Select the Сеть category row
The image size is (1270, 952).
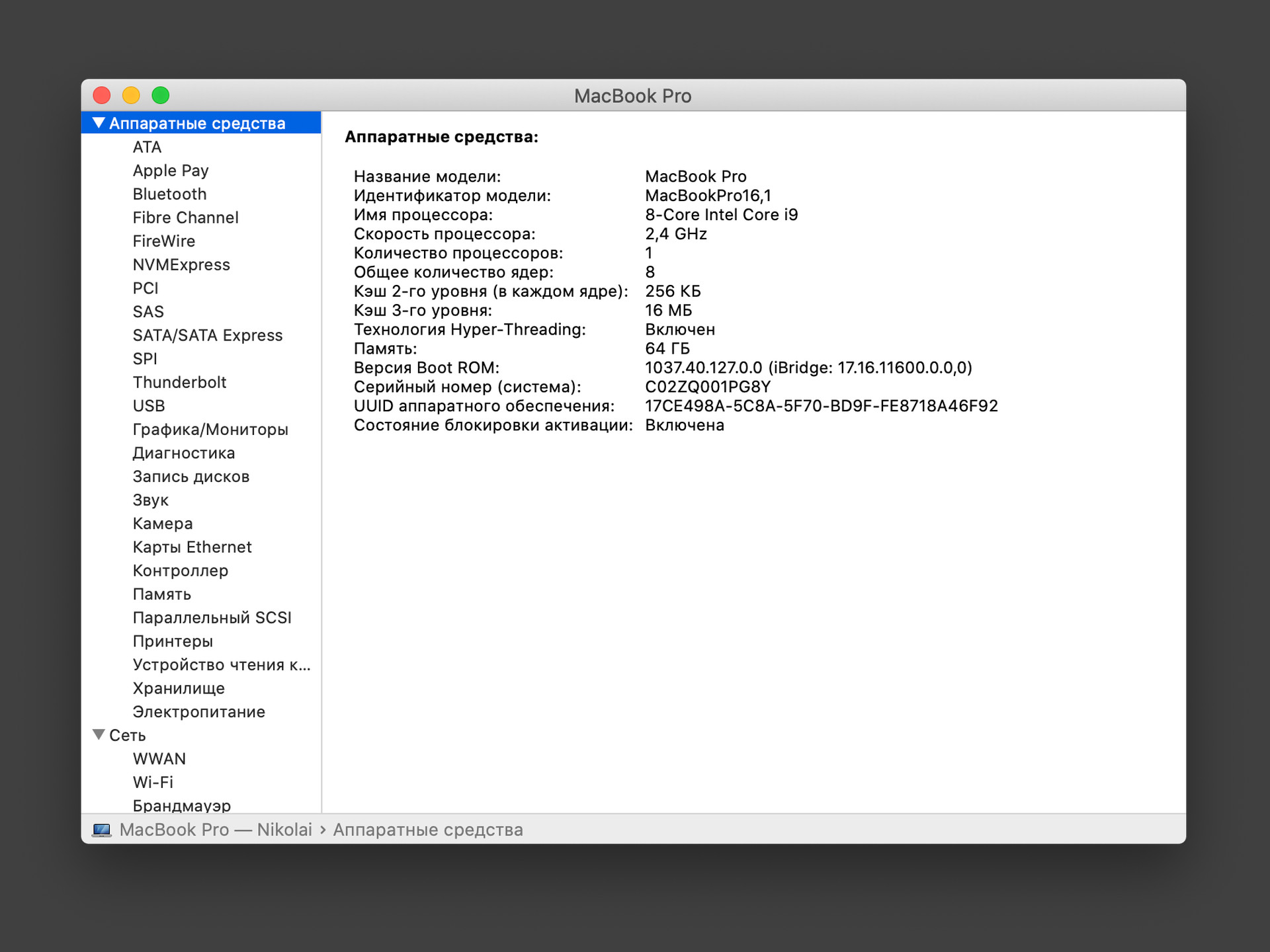tap(201, 735)
